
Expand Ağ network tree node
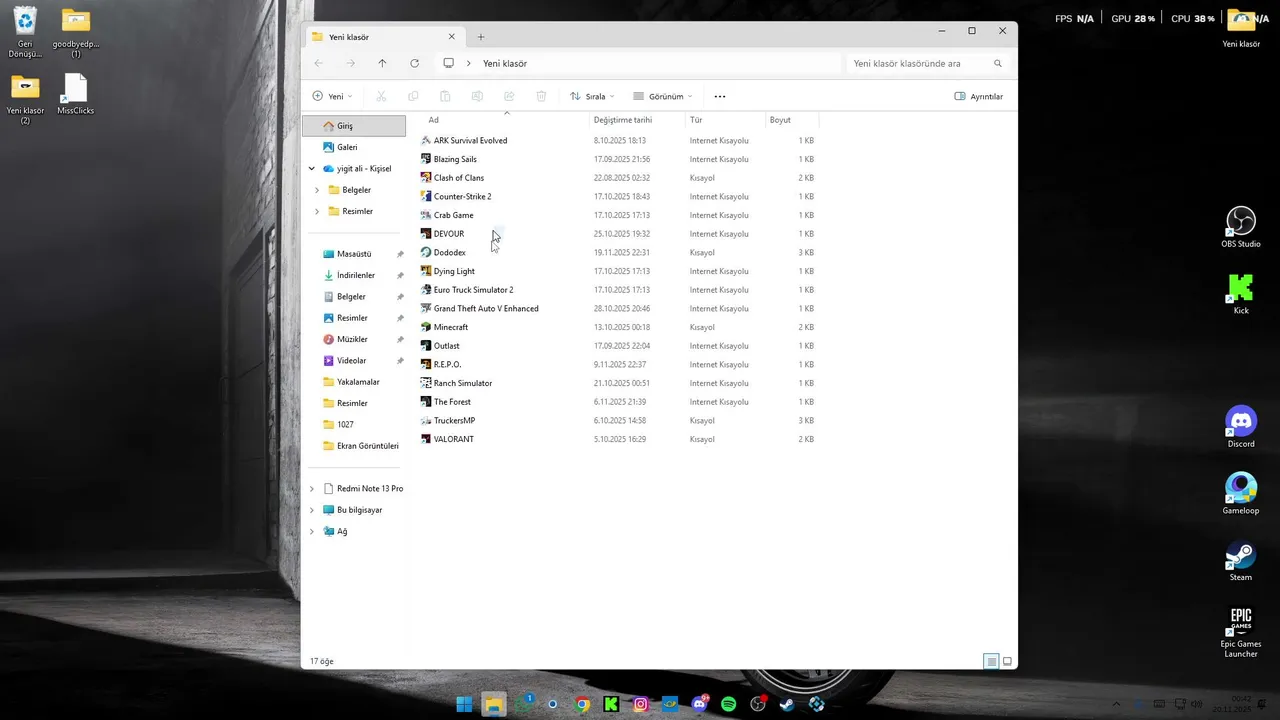pos(312,531)
